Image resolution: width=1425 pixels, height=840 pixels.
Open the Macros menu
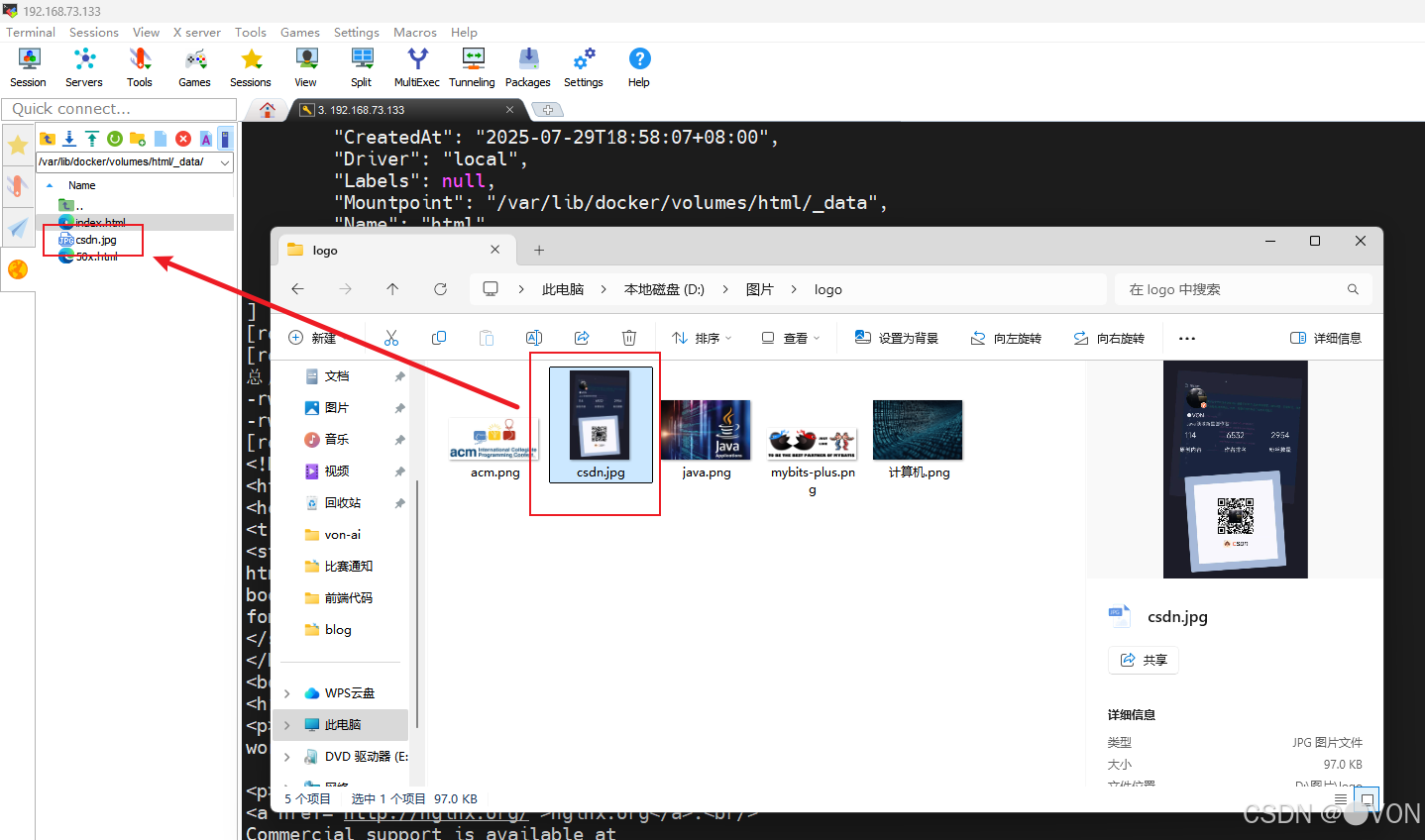(x=415, y=32)
